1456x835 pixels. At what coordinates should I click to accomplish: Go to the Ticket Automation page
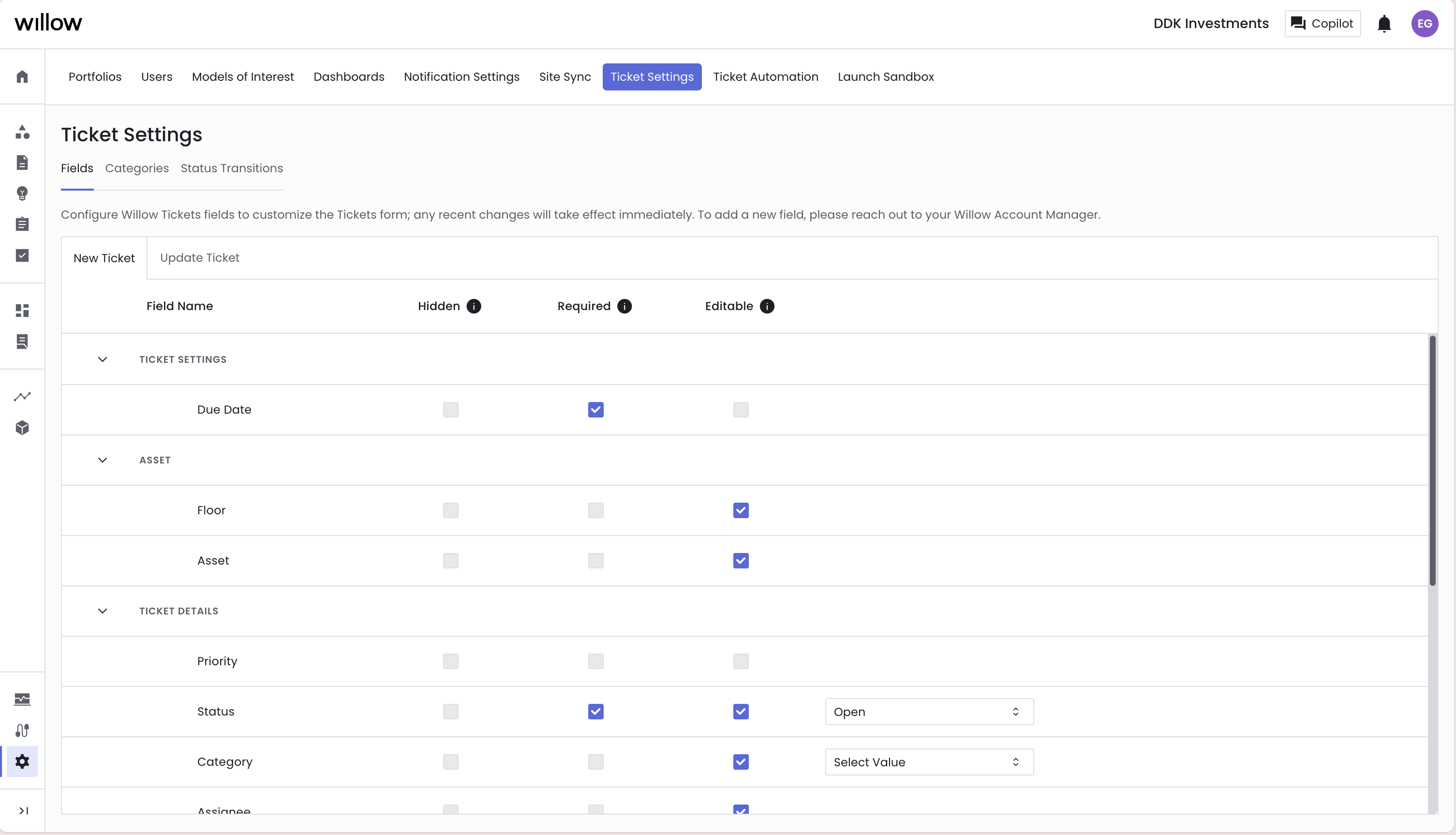pos(765,77)
